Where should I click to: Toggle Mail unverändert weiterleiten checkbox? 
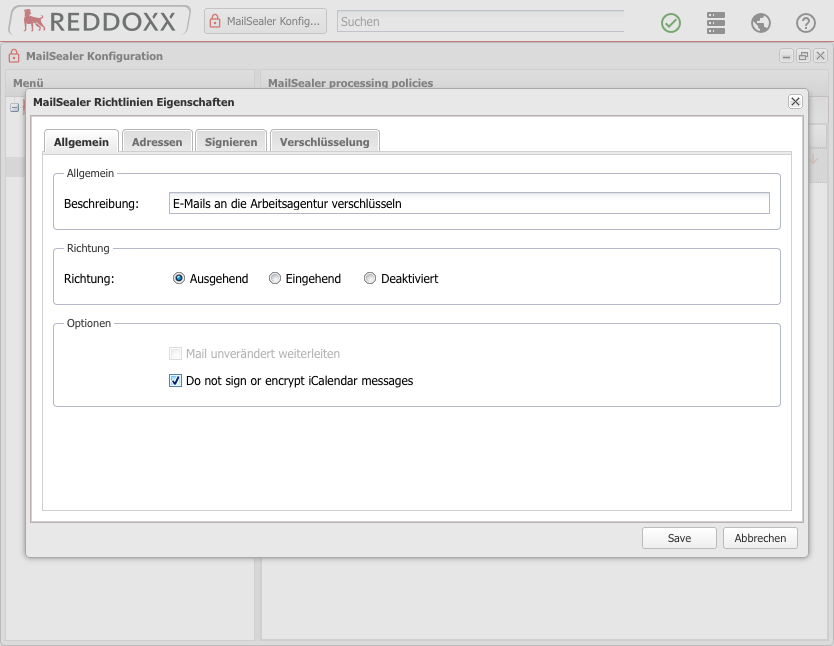pyautogui.click(x=175, y=354)
